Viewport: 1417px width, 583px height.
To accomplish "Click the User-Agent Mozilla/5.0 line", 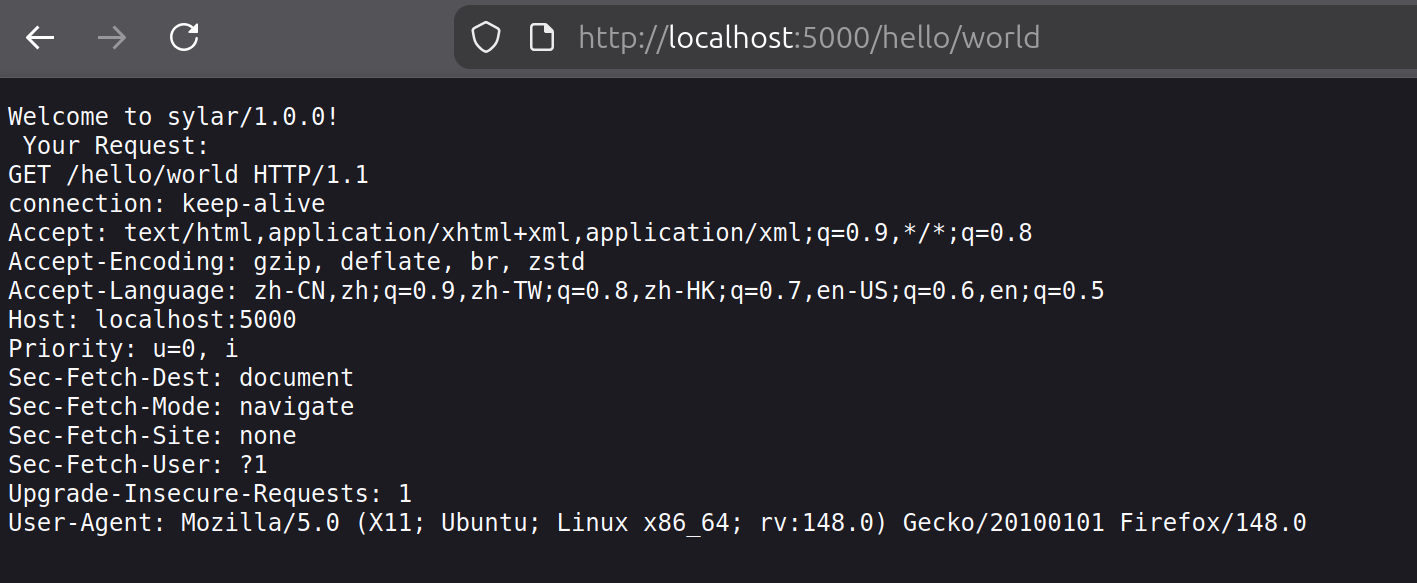I will coord(657,523).
